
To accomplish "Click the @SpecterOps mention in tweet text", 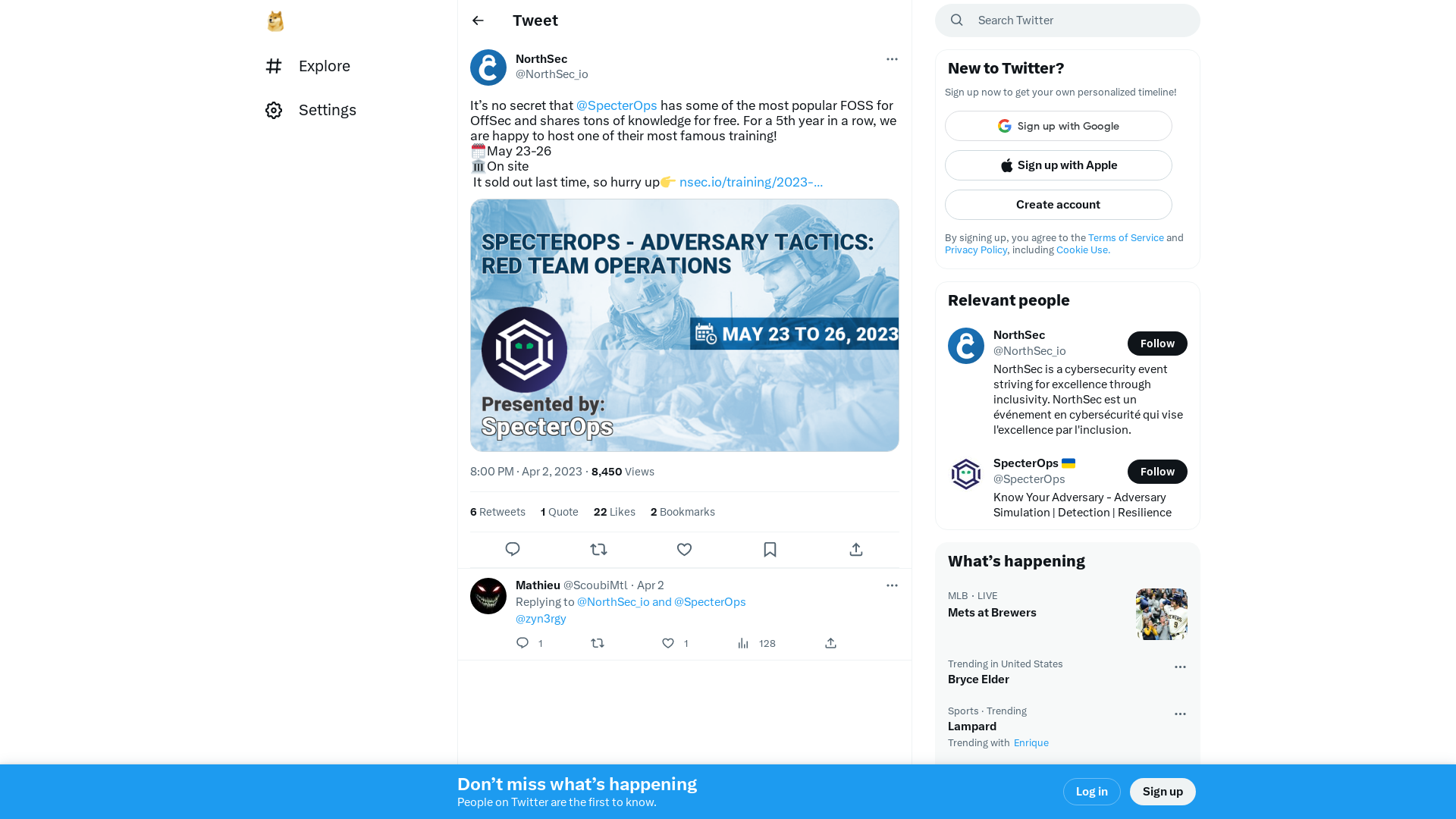I will tap(616, 105).
